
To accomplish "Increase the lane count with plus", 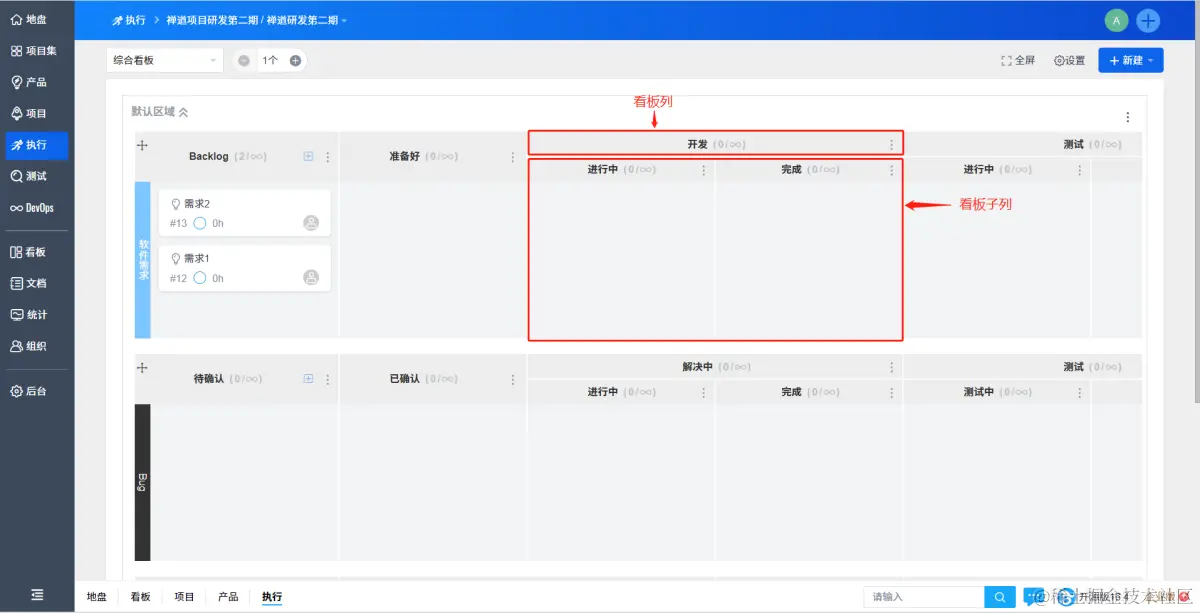I will [x=295, y=61].
